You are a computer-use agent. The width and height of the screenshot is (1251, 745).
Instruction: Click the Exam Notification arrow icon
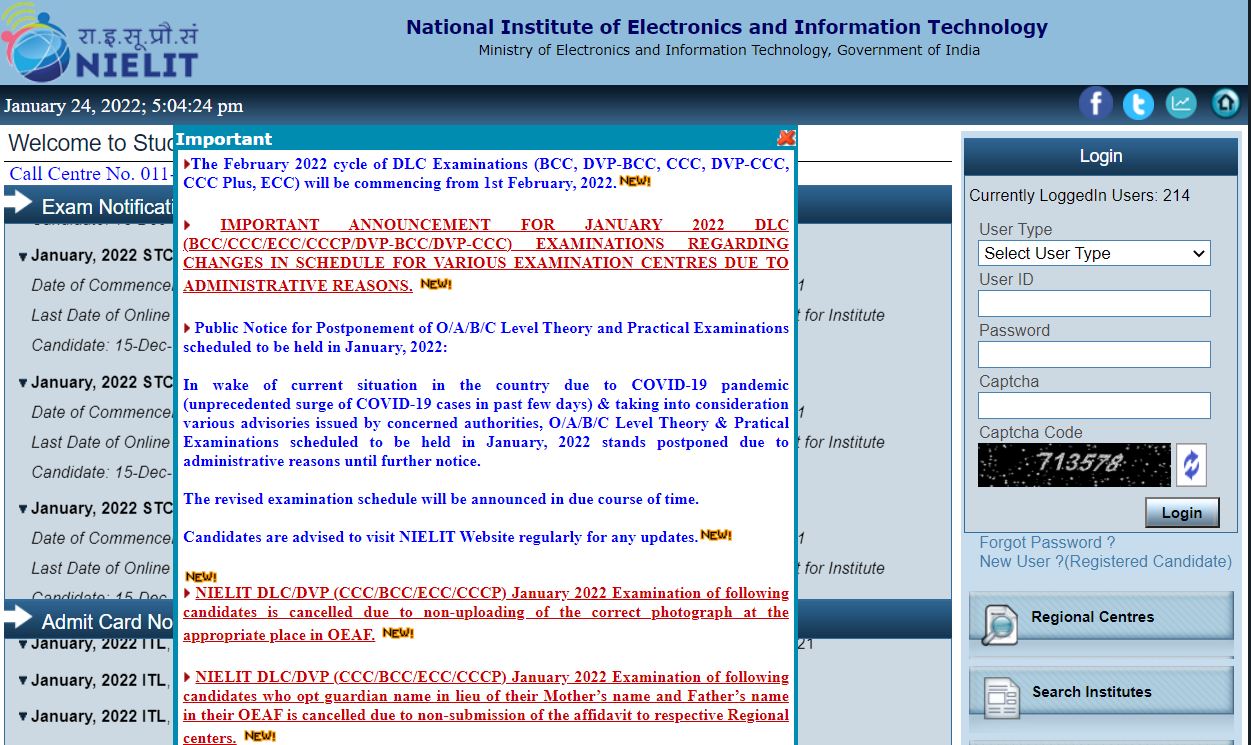point(18,204)
